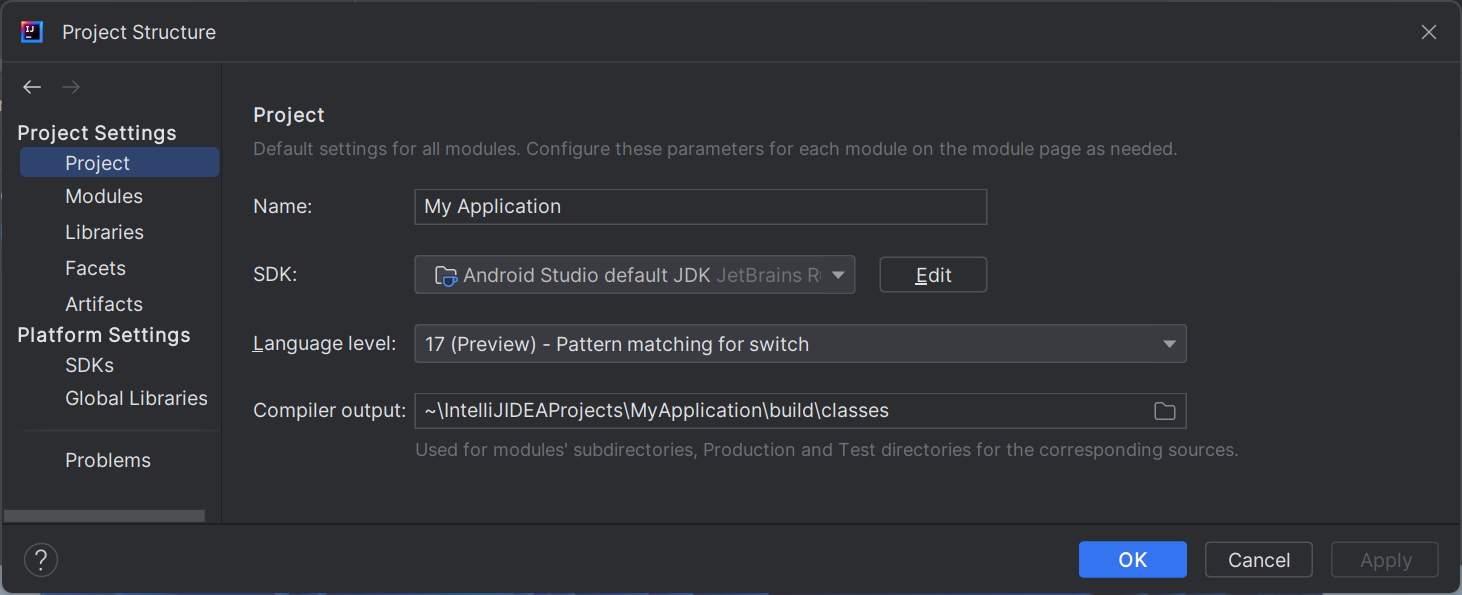Screen dimensions: 1462x595
Task: Confirm with the OK button
Action: (1132, 560)
